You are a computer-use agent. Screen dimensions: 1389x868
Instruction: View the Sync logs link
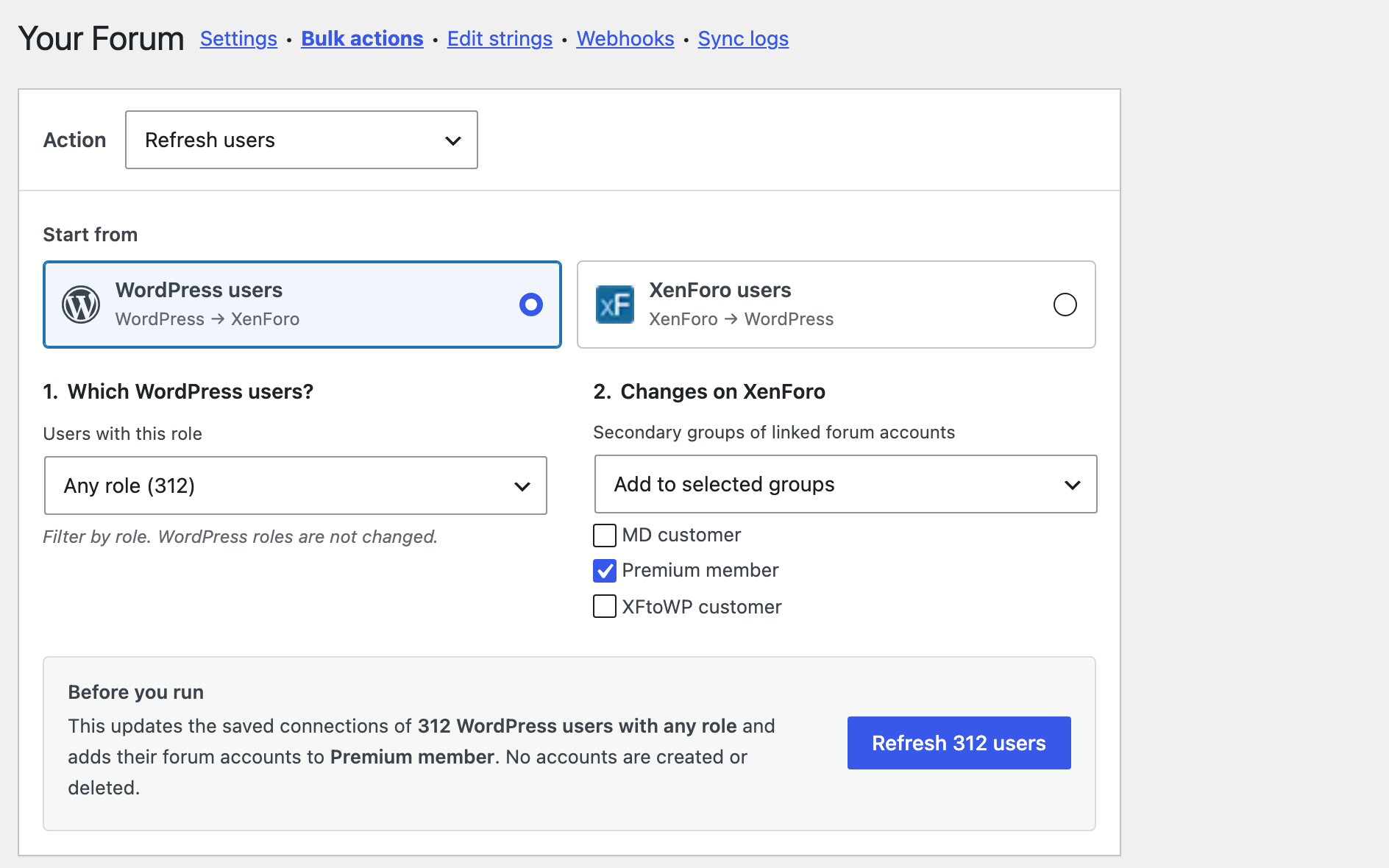pos(743,38)
